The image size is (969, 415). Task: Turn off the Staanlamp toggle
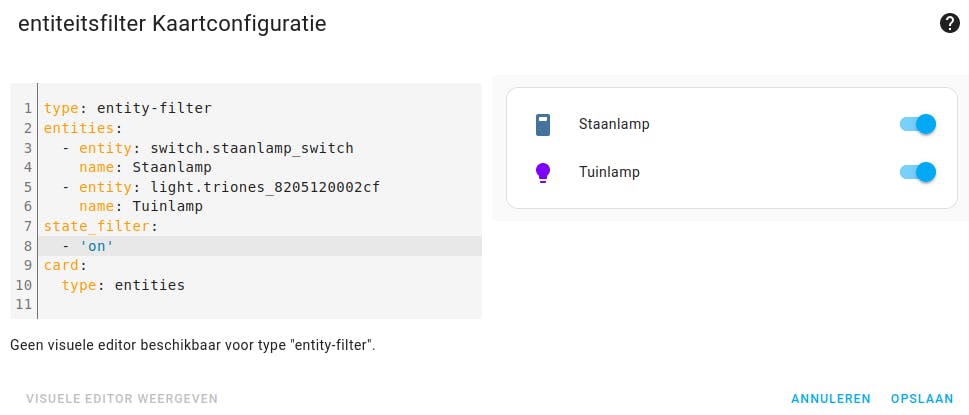pyautogui.click(x=918, y=124)
